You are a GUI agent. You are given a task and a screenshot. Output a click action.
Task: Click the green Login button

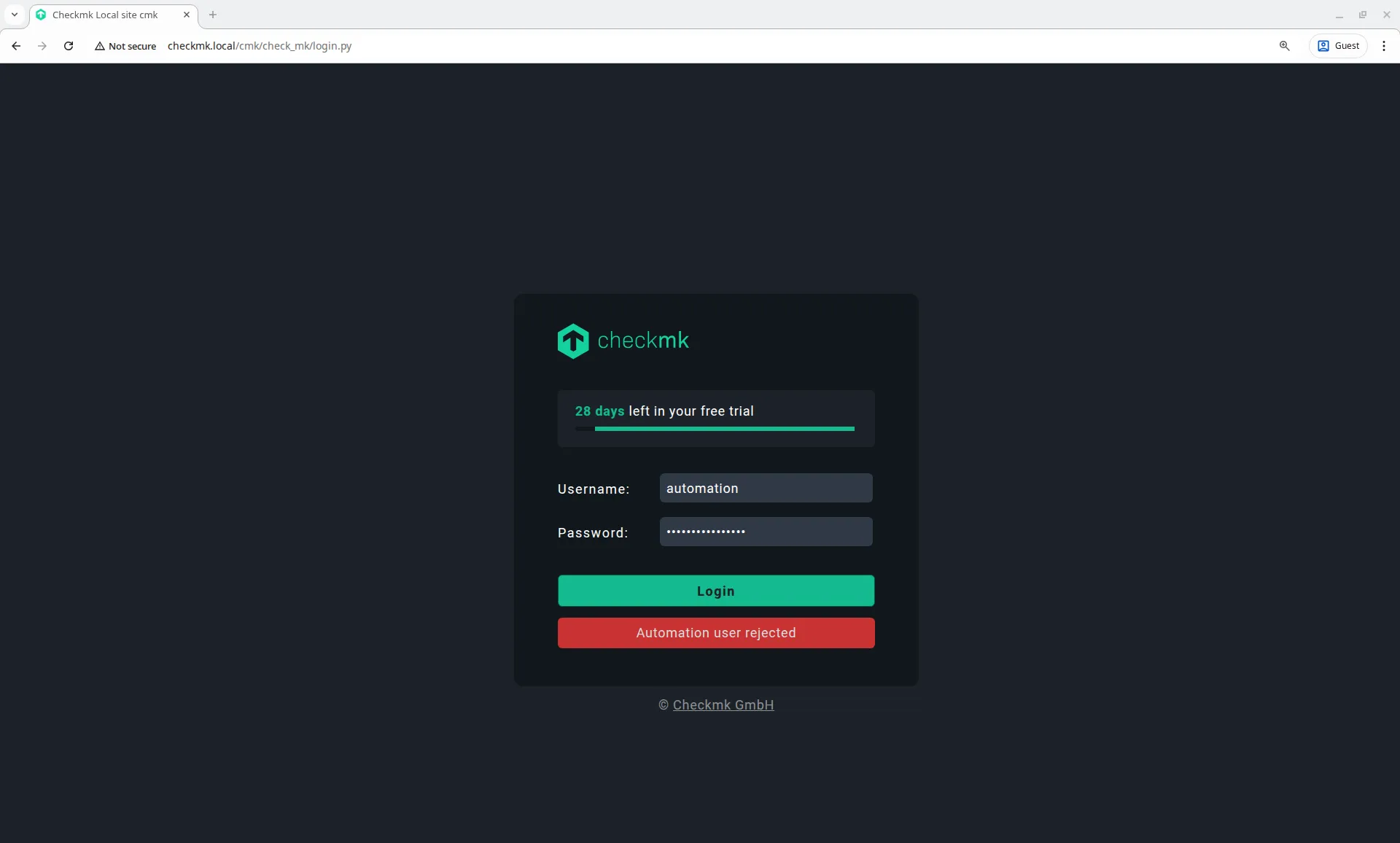(x=715, y=591)
